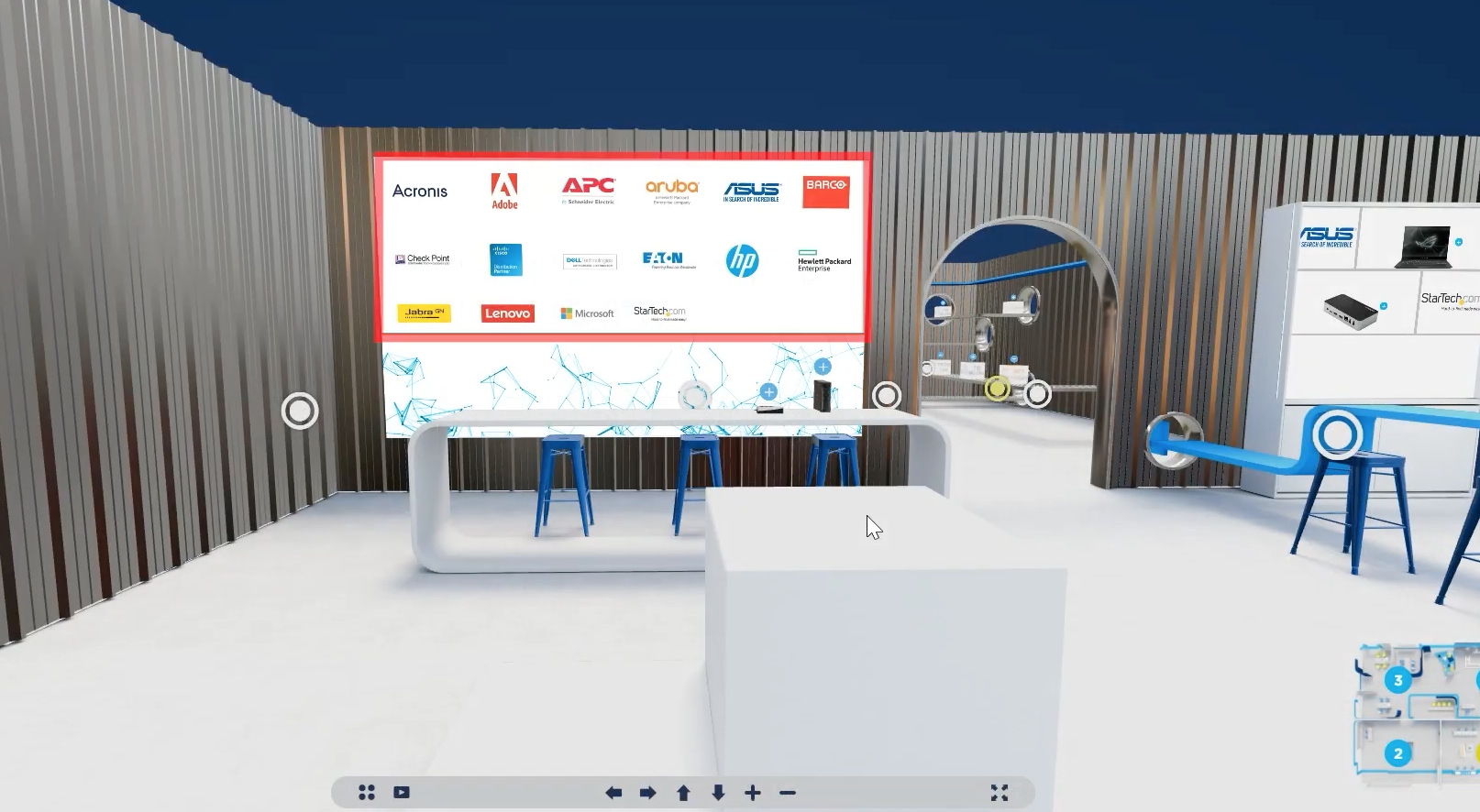
Task: Jump to room 3 on floor plan
Action: point(1397,680)
